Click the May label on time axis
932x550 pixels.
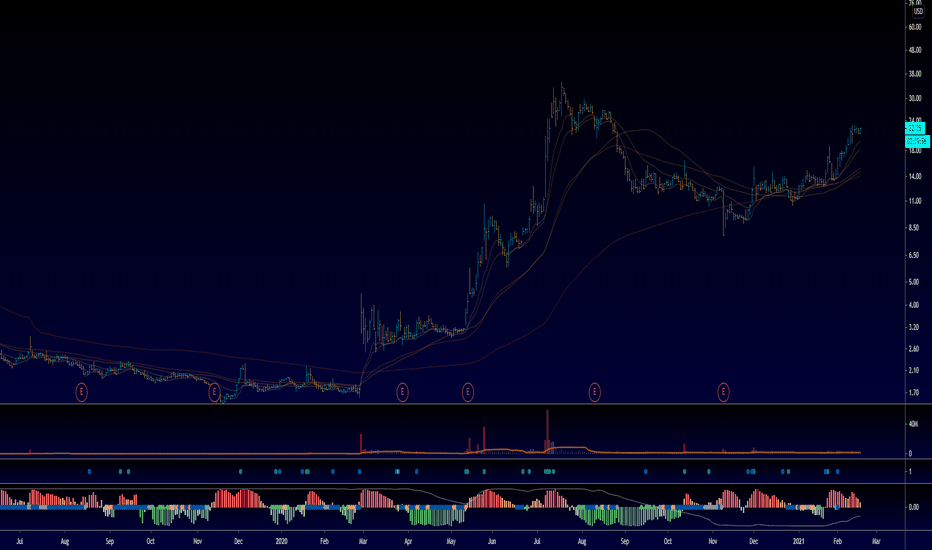pyautogui.click(x=451, y=542)
